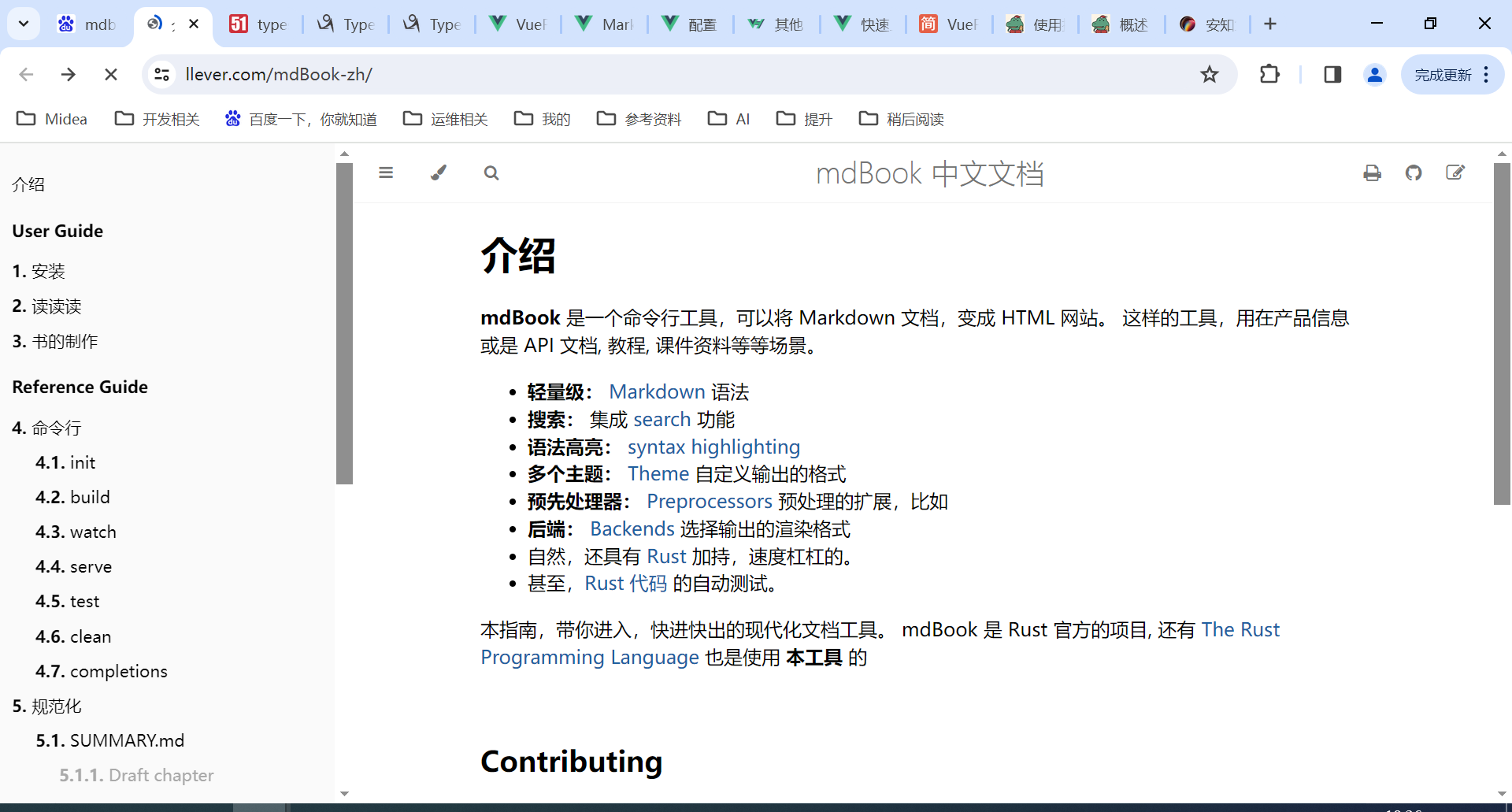The height and width of the screenshot is (812, 1512).
Task: Open the 我的 bookmarks folder
Action: tap(542, 119)
